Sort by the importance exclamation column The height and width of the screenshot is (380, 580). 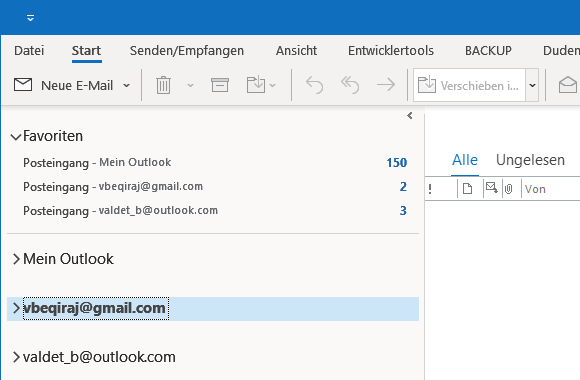click(x=430, y=189)
